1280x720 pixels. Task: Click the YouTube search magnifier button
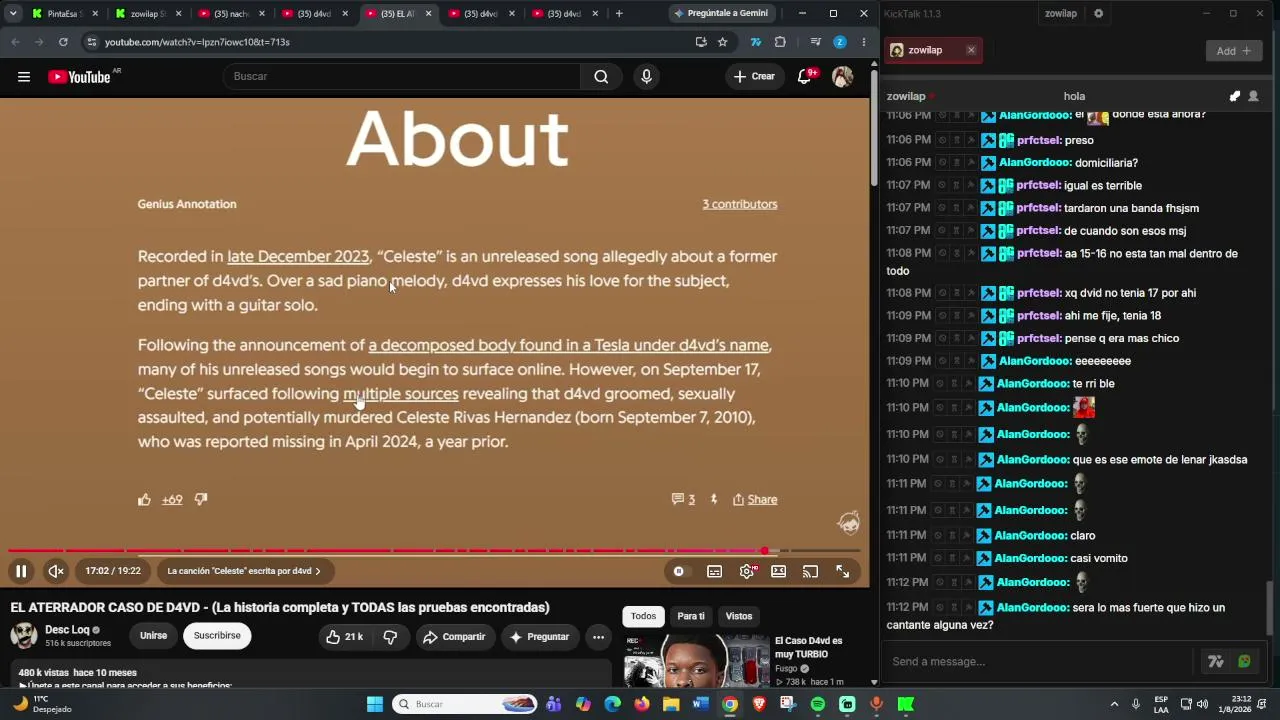[601, 77]
